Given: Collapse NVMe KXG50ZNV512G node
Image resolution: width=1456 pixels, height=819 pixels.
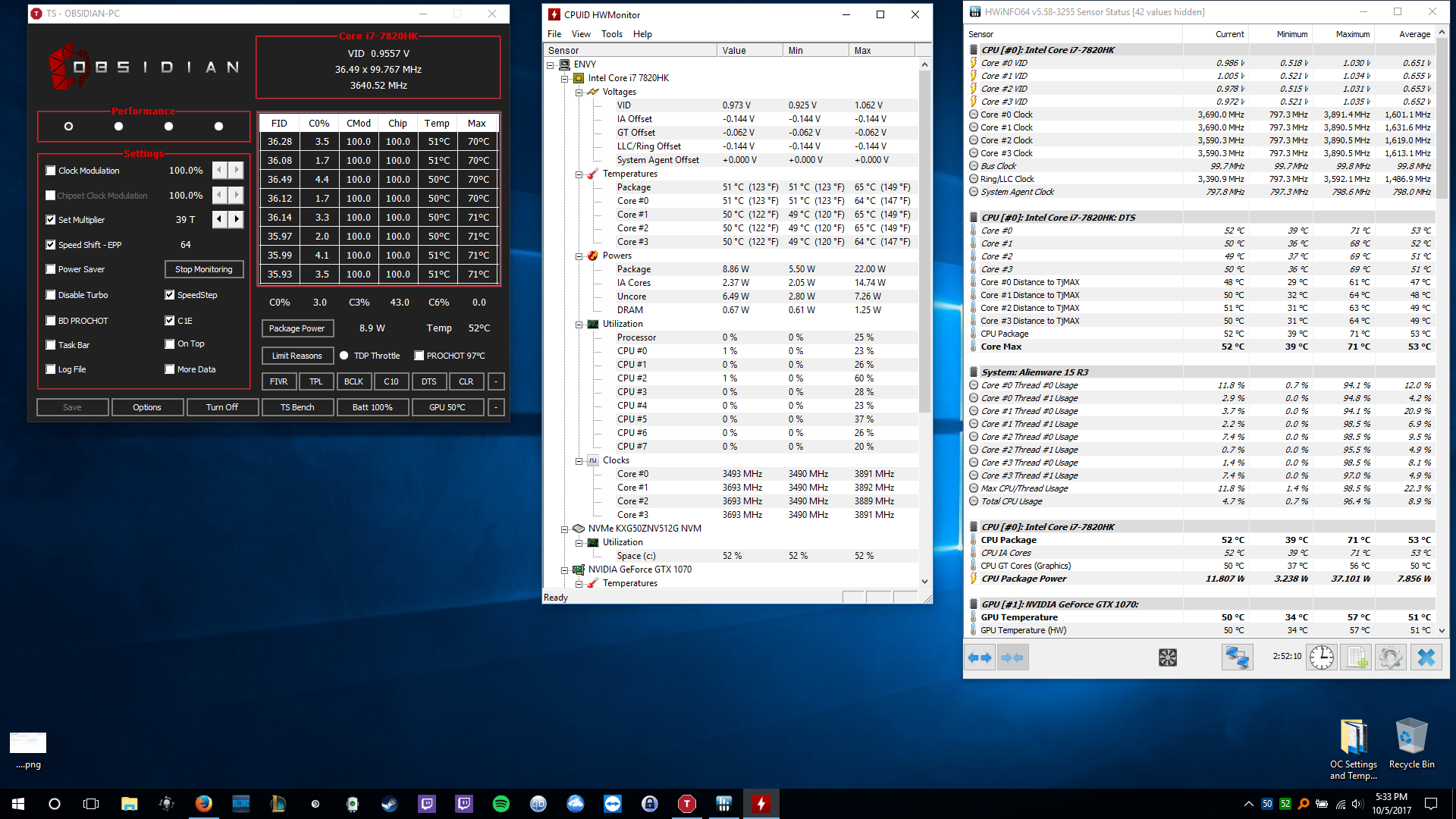Looking at the screenshot, I should coord(565,529).
